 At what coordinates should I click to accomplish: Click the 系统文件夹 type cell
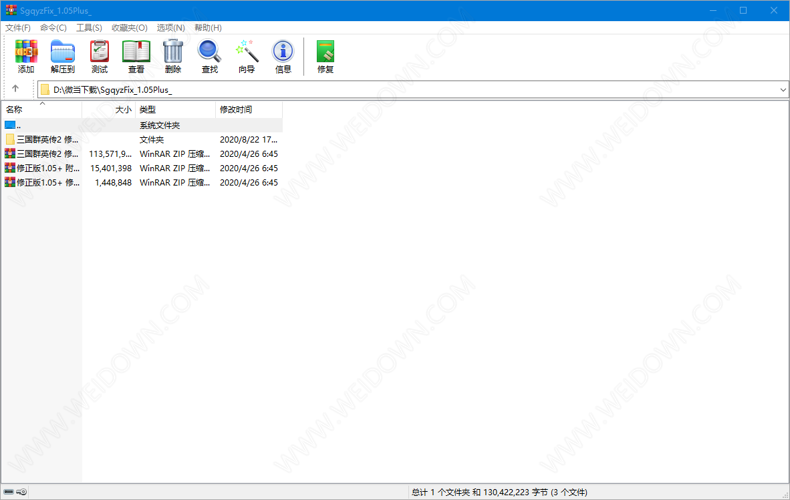(160, 125)
